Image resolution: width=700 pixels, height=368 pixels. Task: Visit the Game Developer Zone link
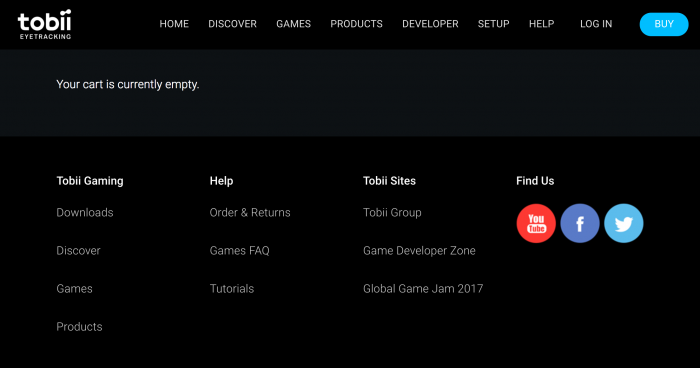coord(419,251)
